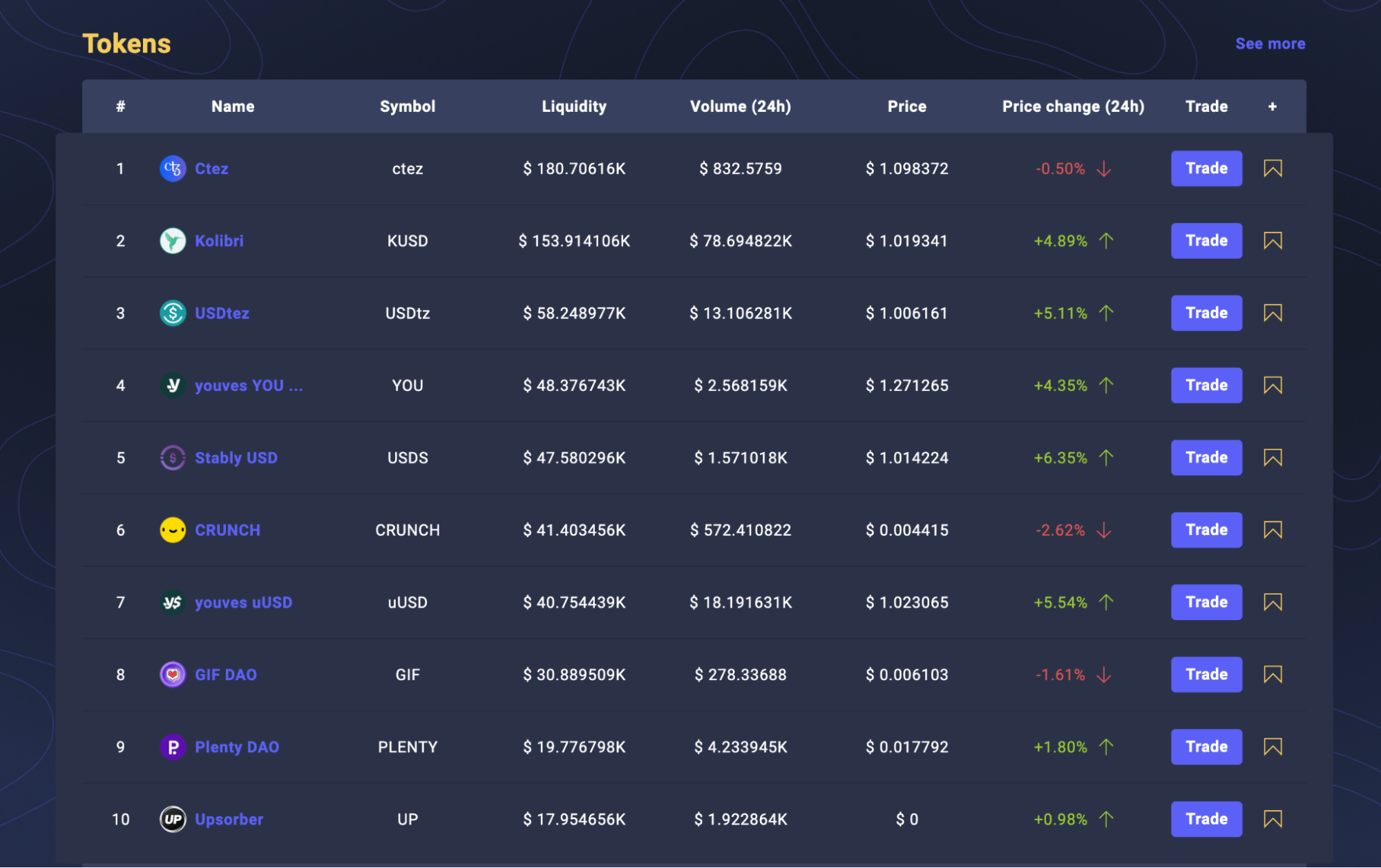Toggle the favorite bookmark for Upsorber
The image size is (1381, 868).
pos(1273,820)
